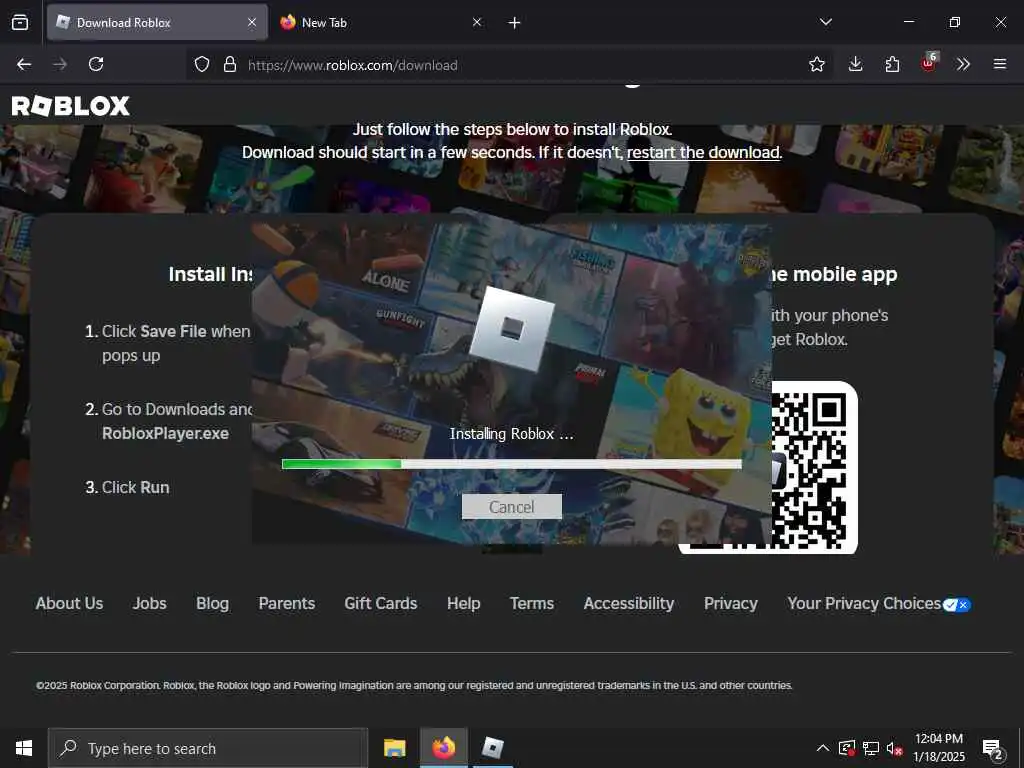Click the RobloxPlayer.exe file name text

pos(165,434)
